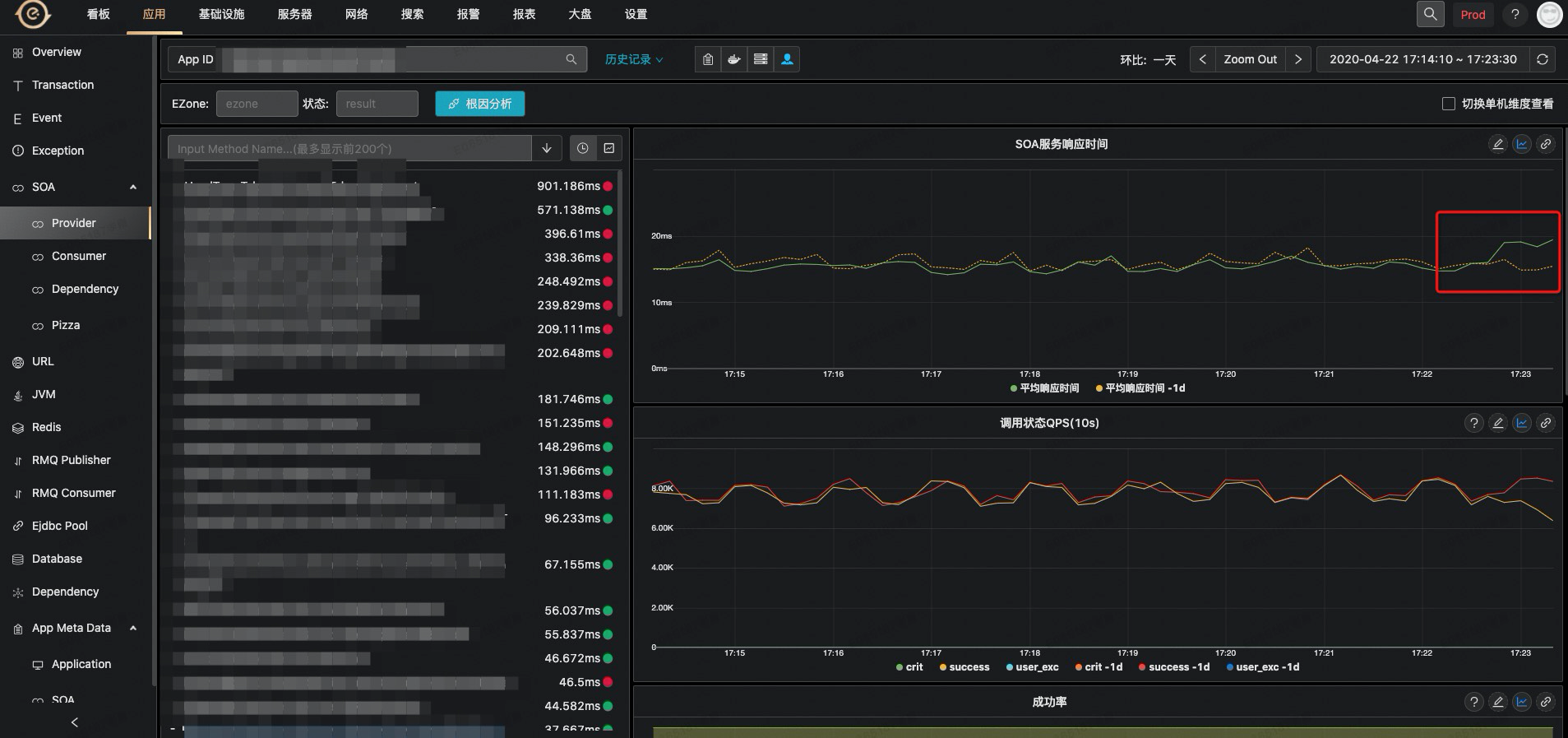
Task: Toggle 平均响应时间 -1d legend series
Action: (1140, 388)
